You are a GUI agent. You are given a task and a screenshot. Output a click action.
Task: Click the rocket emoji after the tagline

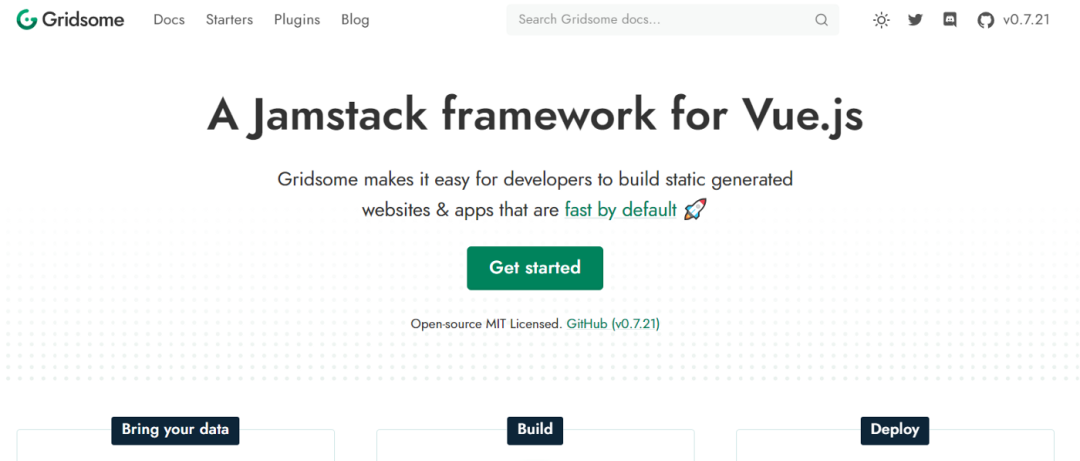[695, 210]
